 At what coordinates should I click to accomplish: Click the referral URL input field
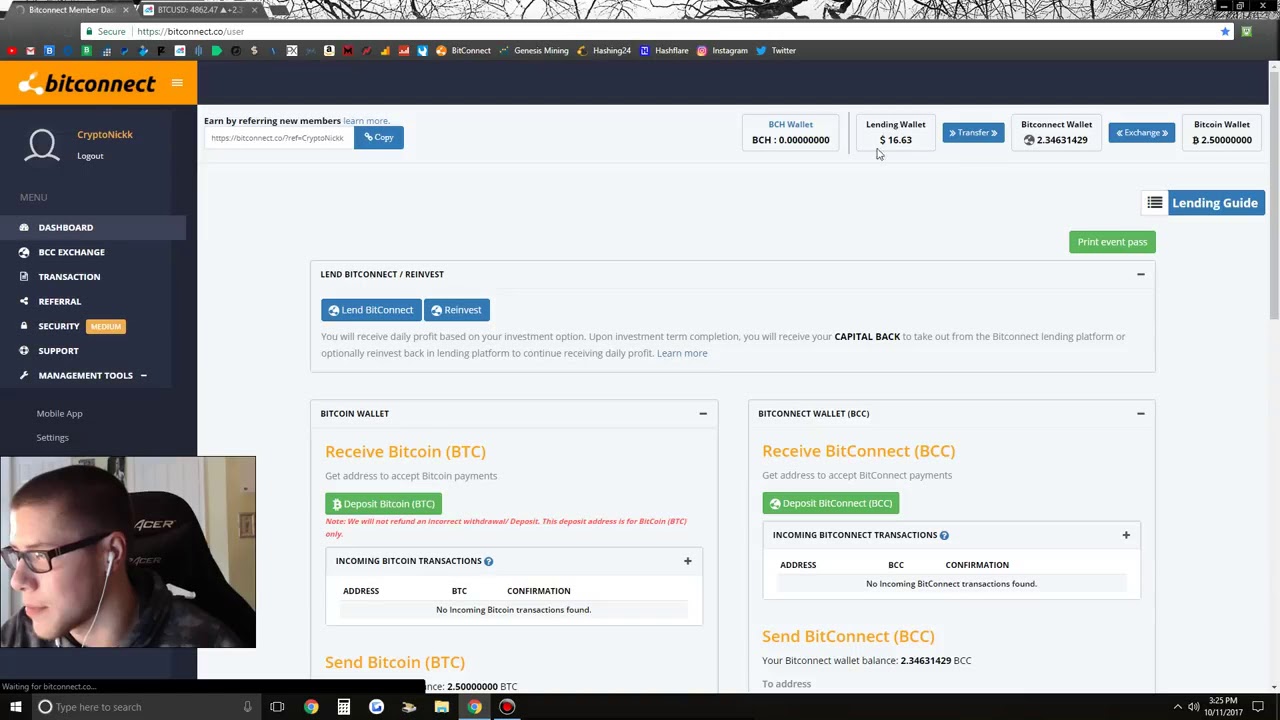click(279, 138)
